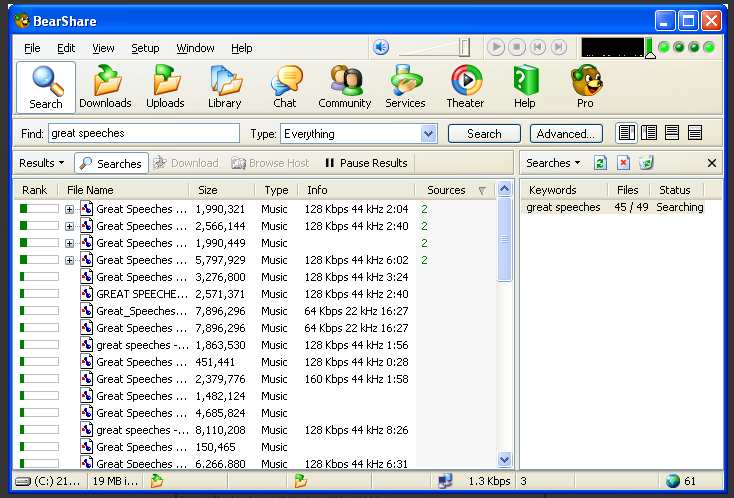Click the Info column header
This screenshot has width=734, height=498.
tap(357, 190)
